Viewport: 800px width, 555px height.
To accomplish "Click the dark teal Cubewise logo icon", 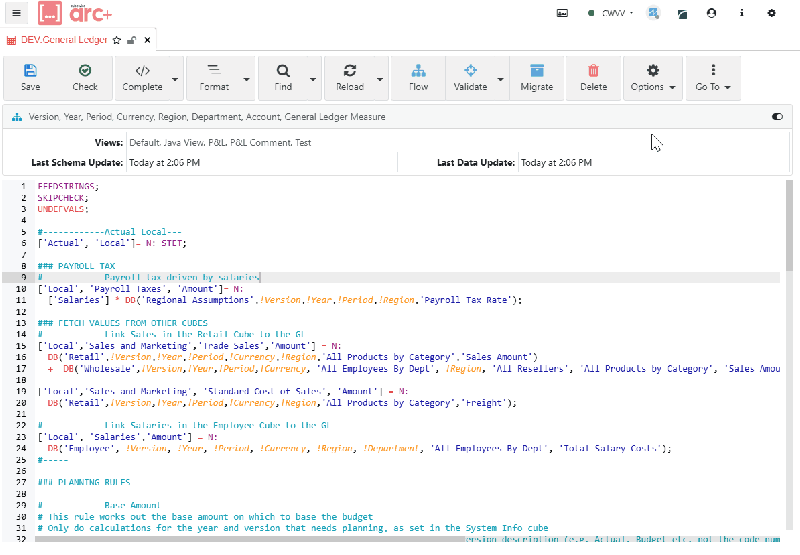I will (x=682, y=14).
